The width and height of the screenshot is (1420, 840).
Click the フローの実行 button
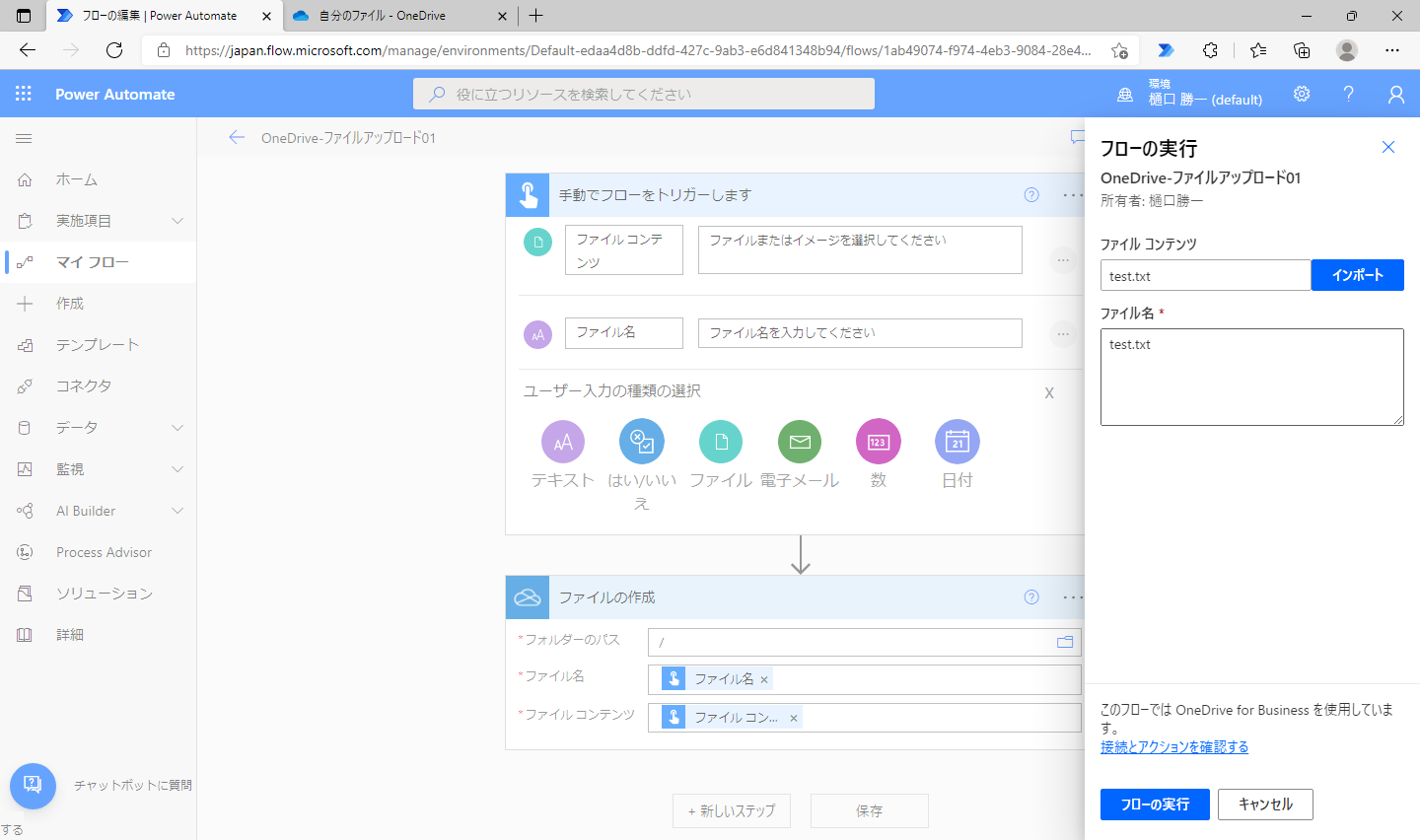pos(1155,805)
